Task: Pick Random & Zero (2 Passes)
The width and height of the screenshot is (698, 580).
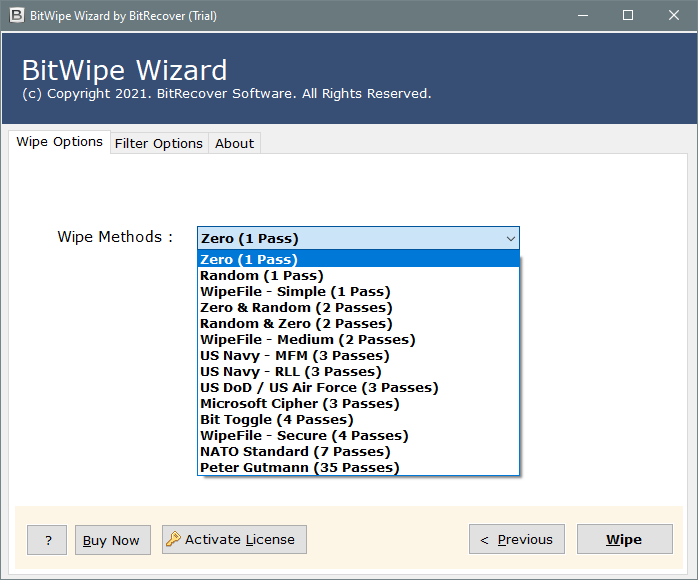Action: pyautogui.click(x=358, y=324)
